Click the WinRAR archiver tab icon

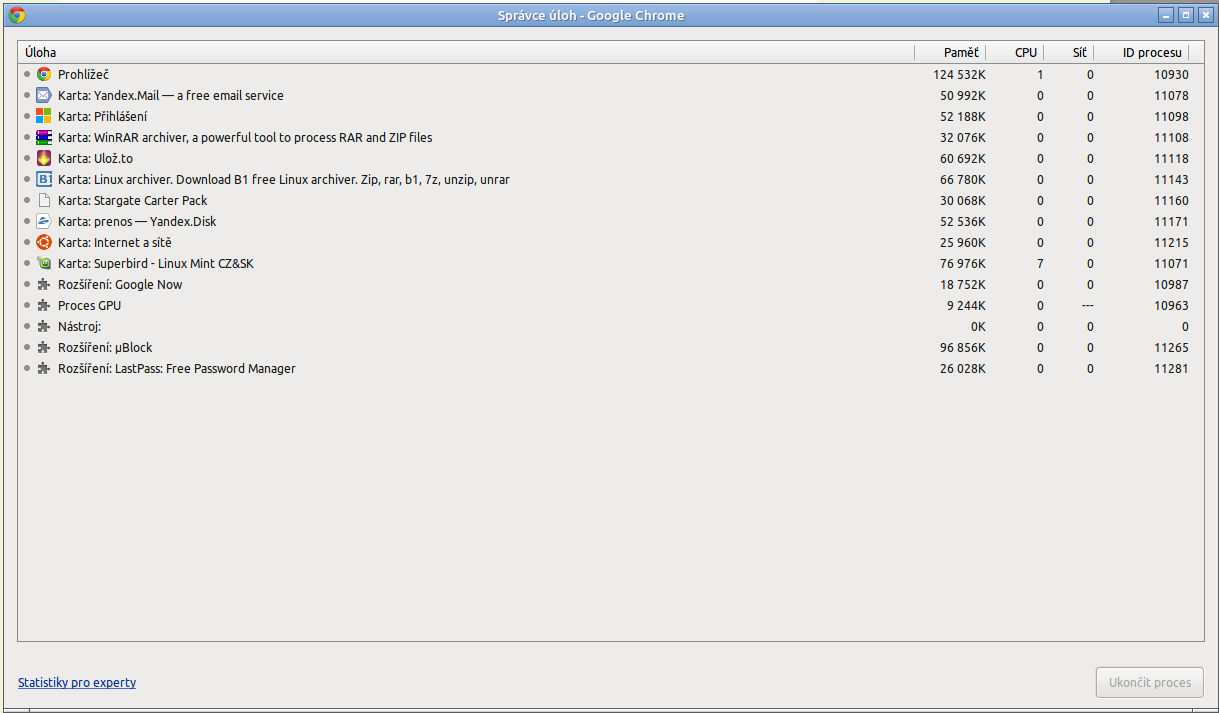[x=44, y=137]
